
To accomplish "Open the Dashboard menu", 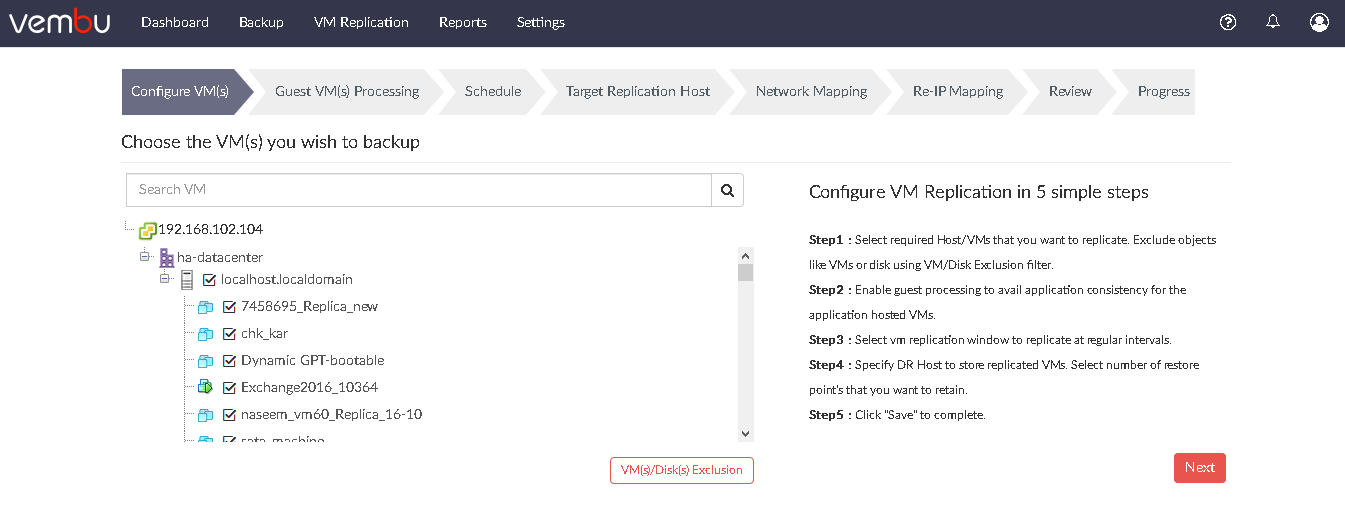I will tap(175, 22).
